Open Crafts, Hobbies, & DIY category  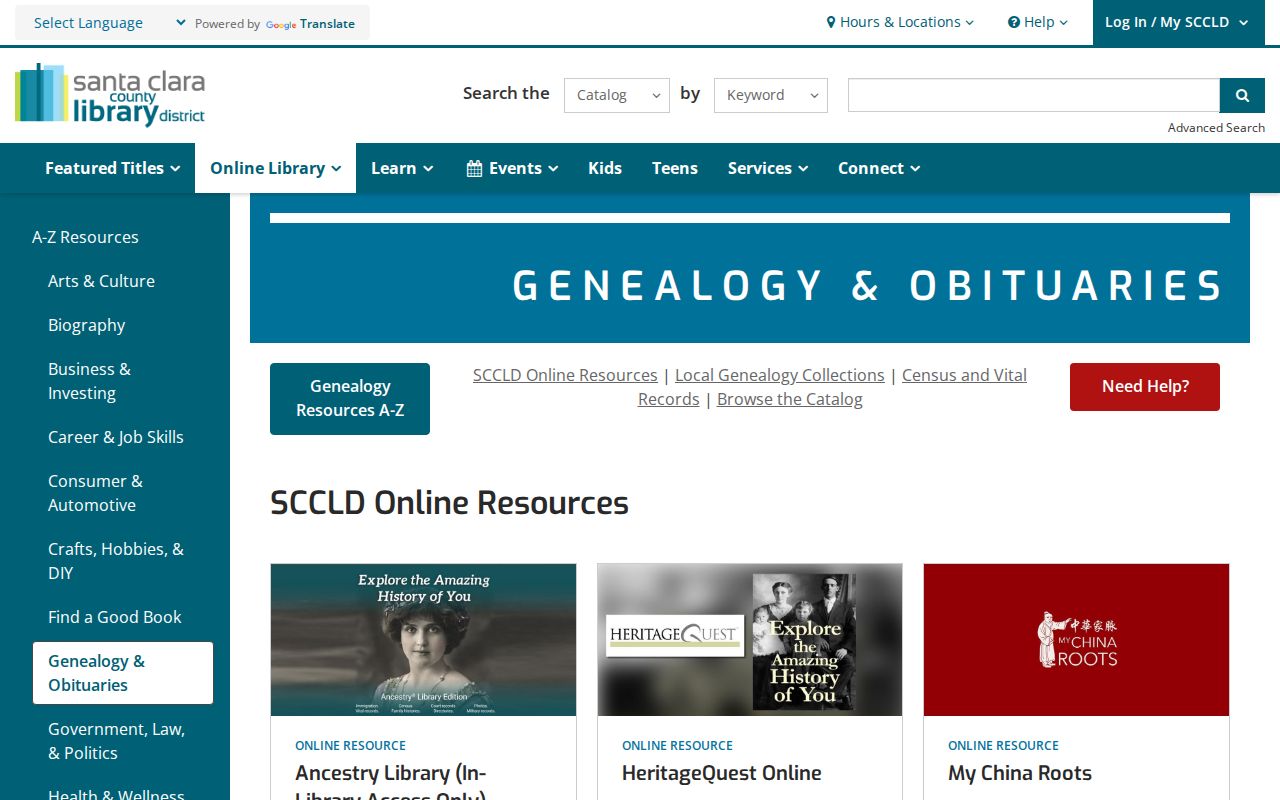116,561
